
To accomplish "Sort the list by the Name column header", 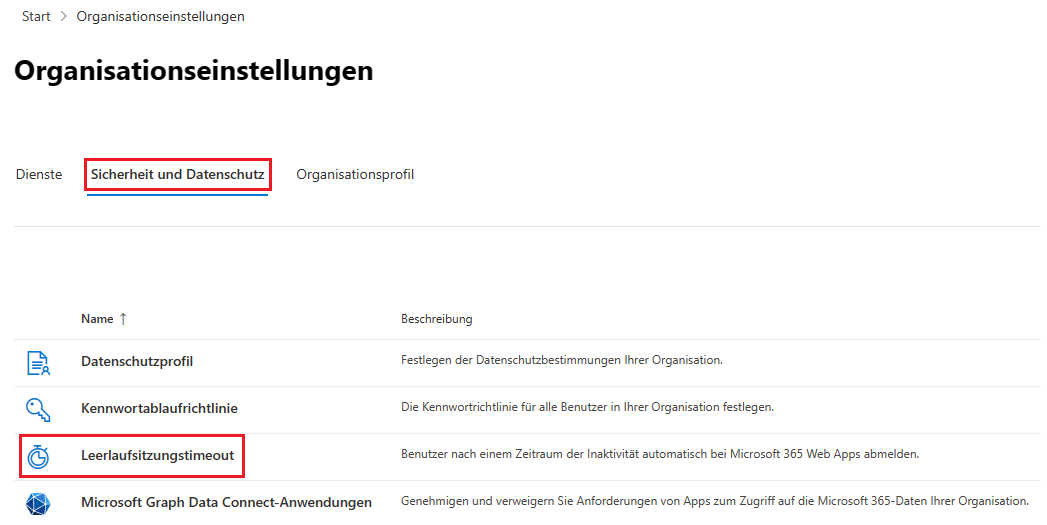I will point(97,319).
